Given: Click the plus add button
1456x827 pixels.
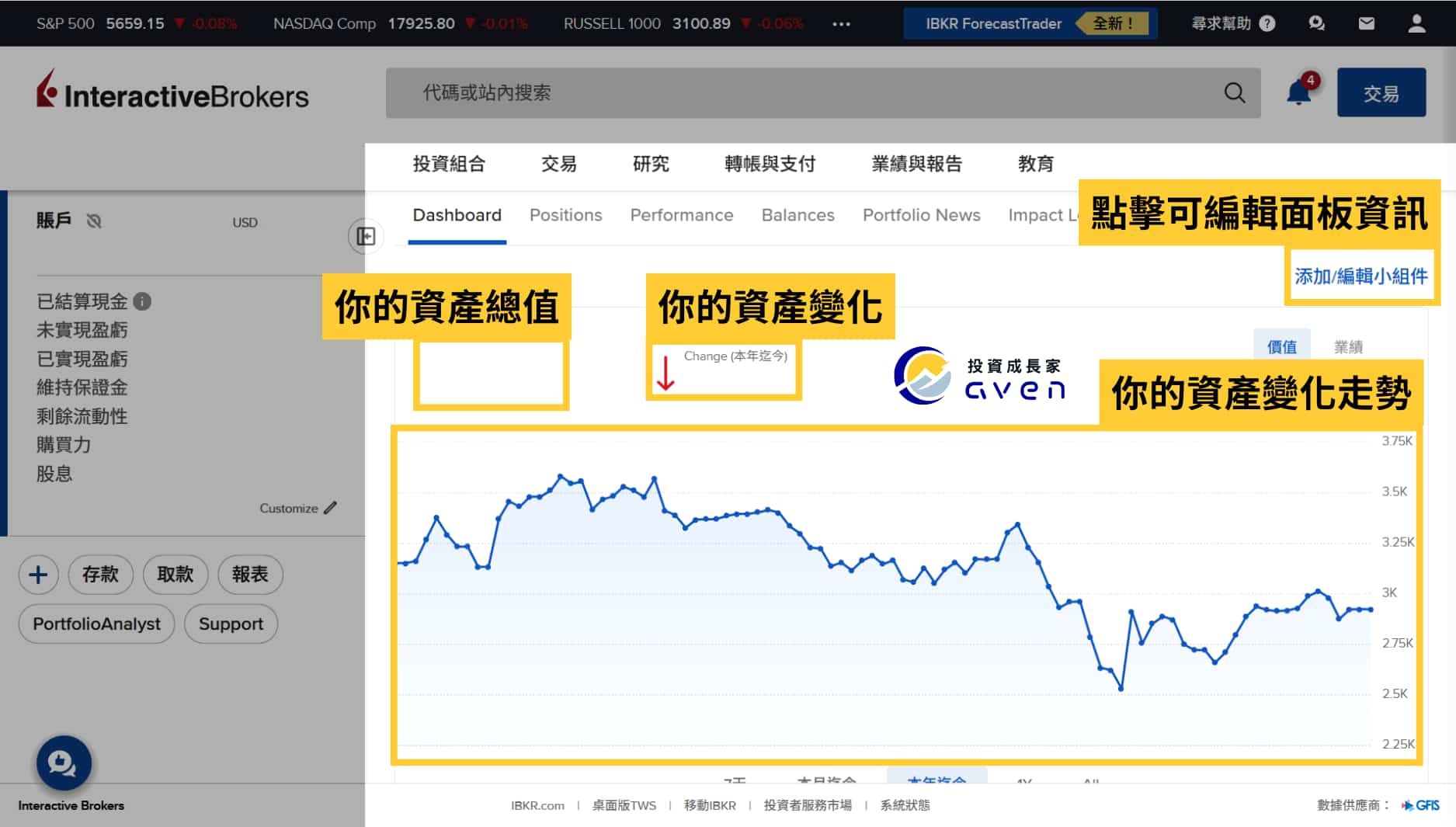Looking at the screenshot, I should click(x=38, y=575).
